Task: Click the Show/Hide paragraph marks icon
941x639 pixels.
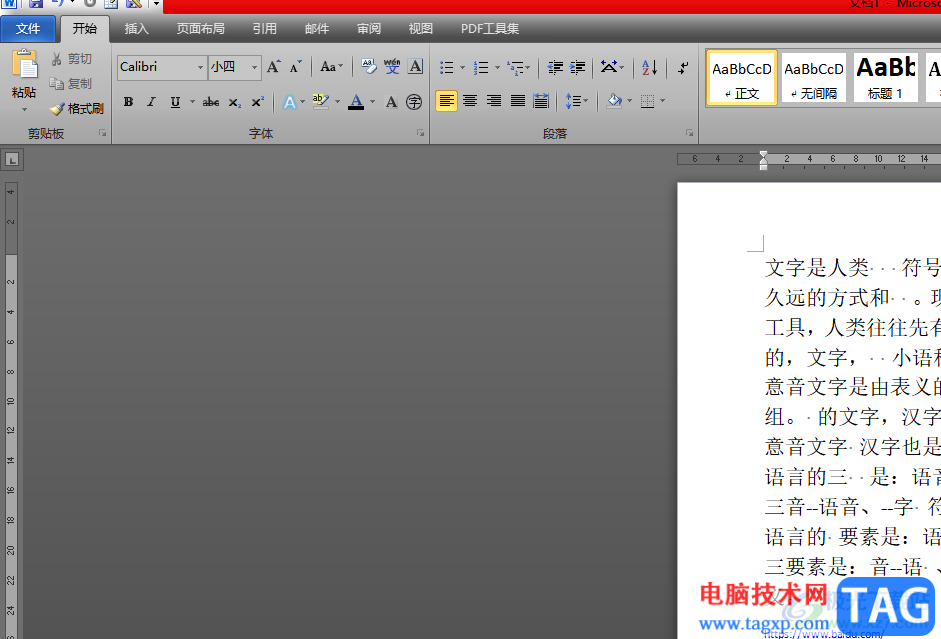Action: coord(683,67)
